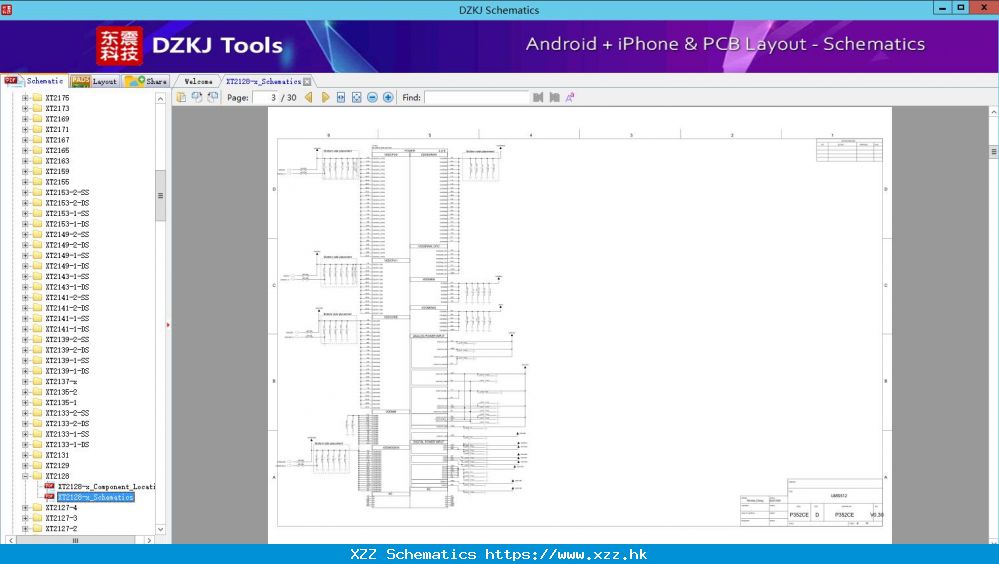Select XT2143-1-SS folder
999x564 pixels.
point(67,277)
